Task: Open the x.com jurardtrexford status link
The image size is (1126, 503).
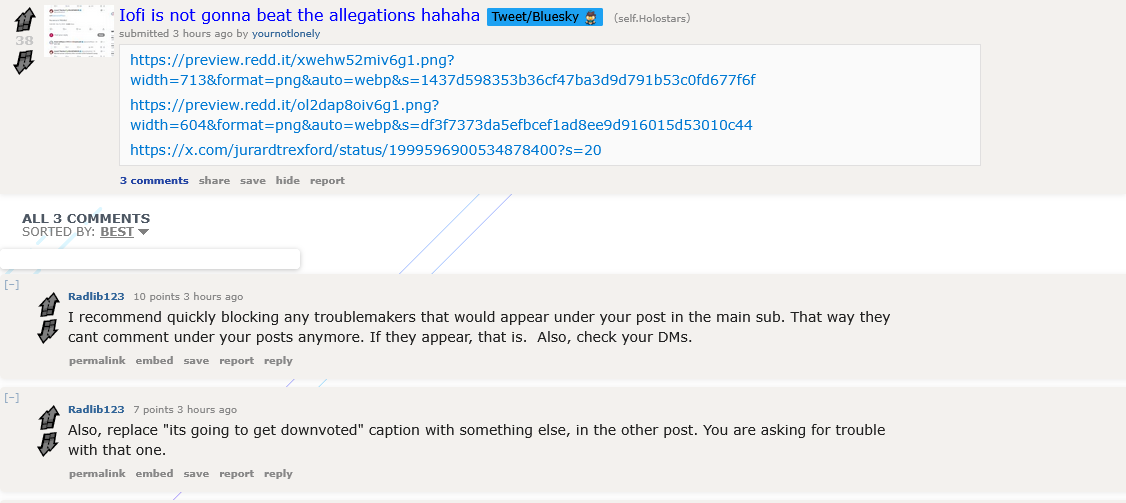Action: pos(365,150)
